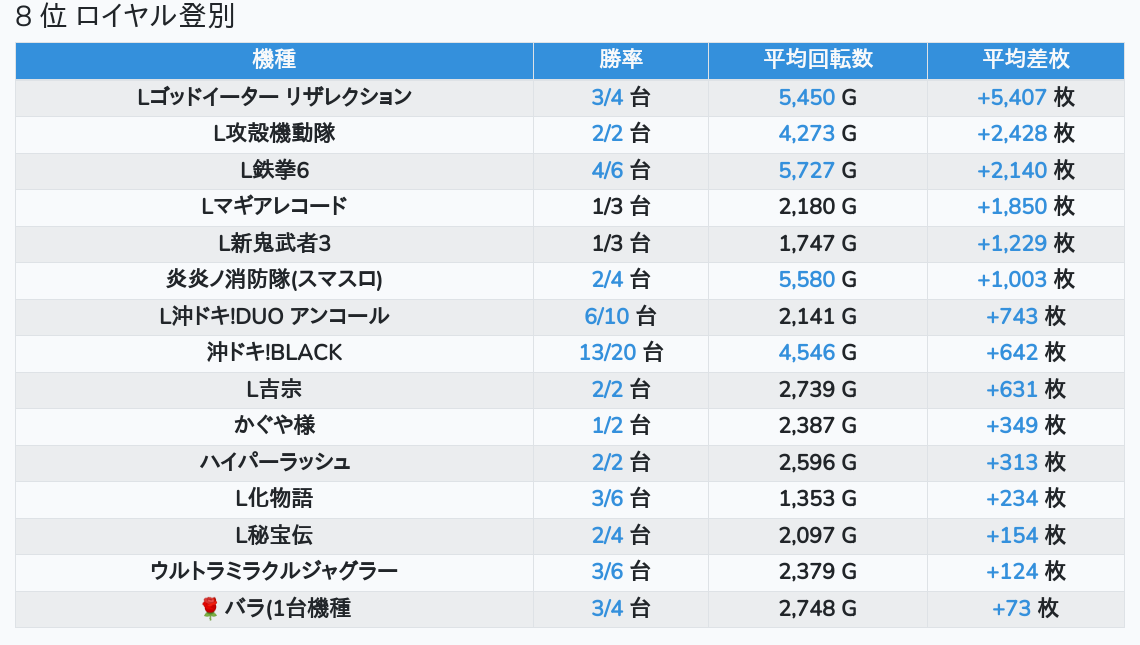Select the 平均回転数 column header
The width and height of the screenshot is (1140, 645).
(x=818, y=60)
